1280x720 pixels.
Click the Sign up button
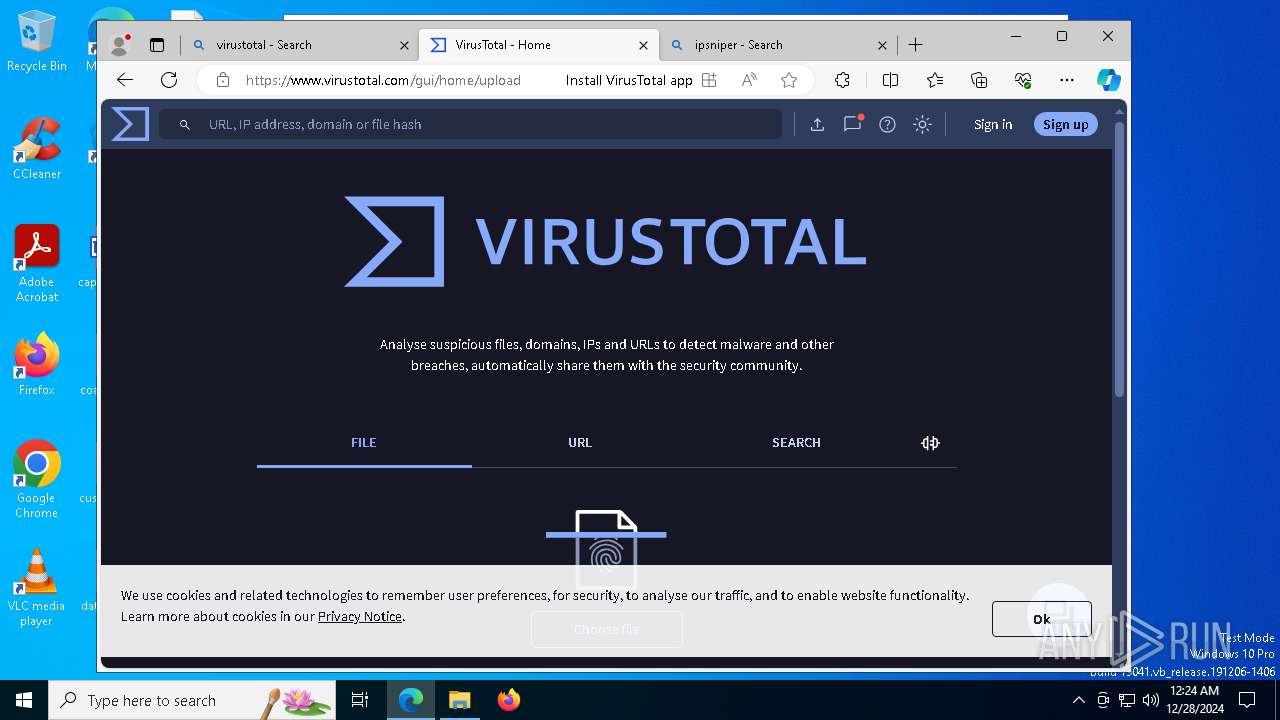[1065, 124]
